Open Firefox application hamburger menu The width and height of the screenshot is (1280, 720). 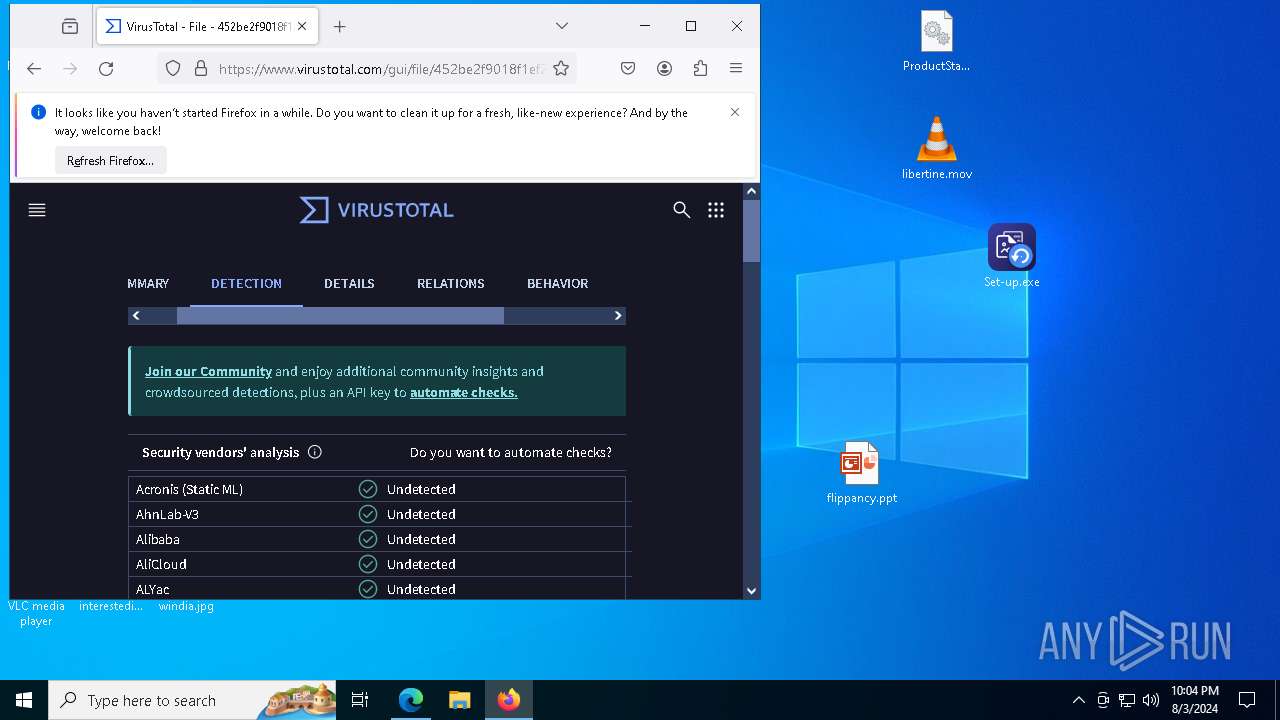(x=736, y=69)
